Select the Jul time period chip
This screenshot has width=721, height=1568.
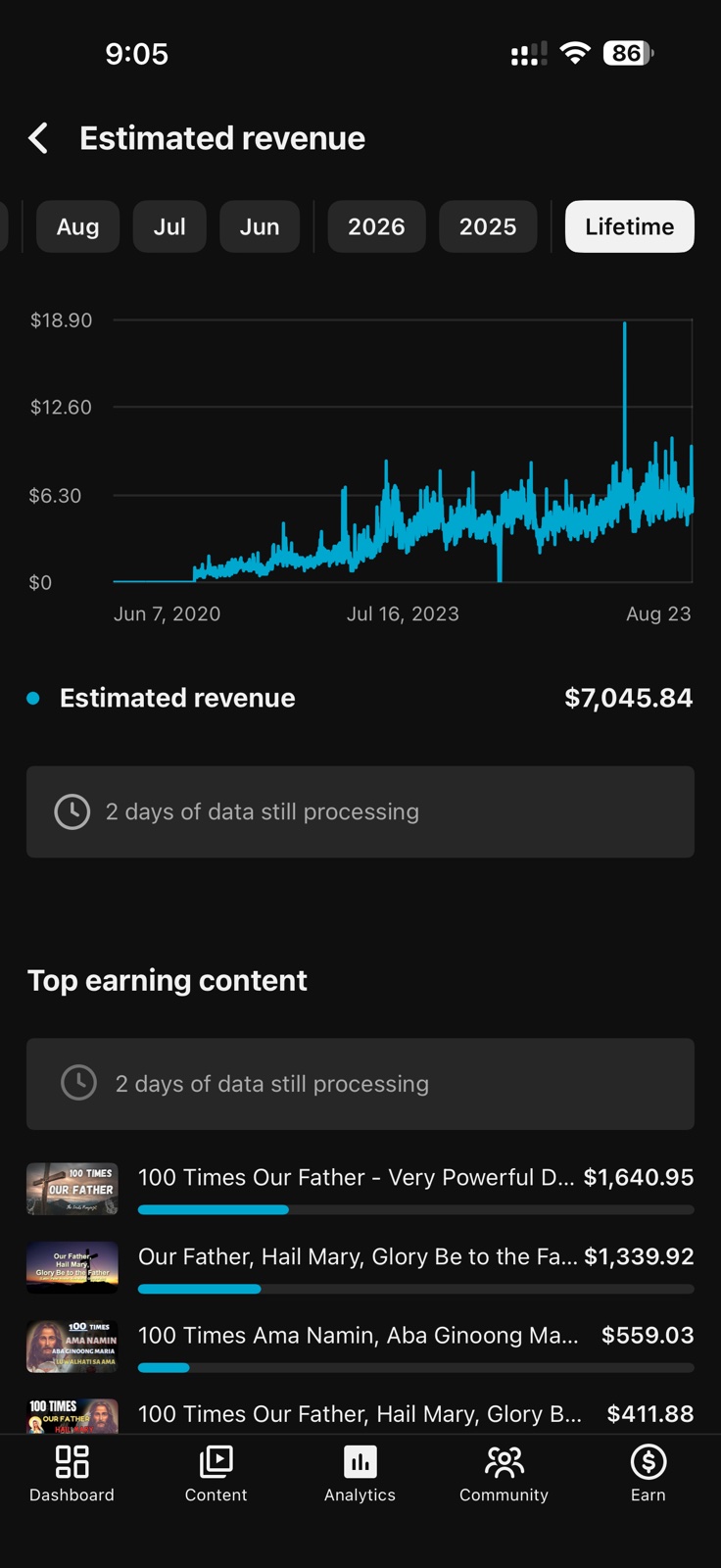(169, 226)
